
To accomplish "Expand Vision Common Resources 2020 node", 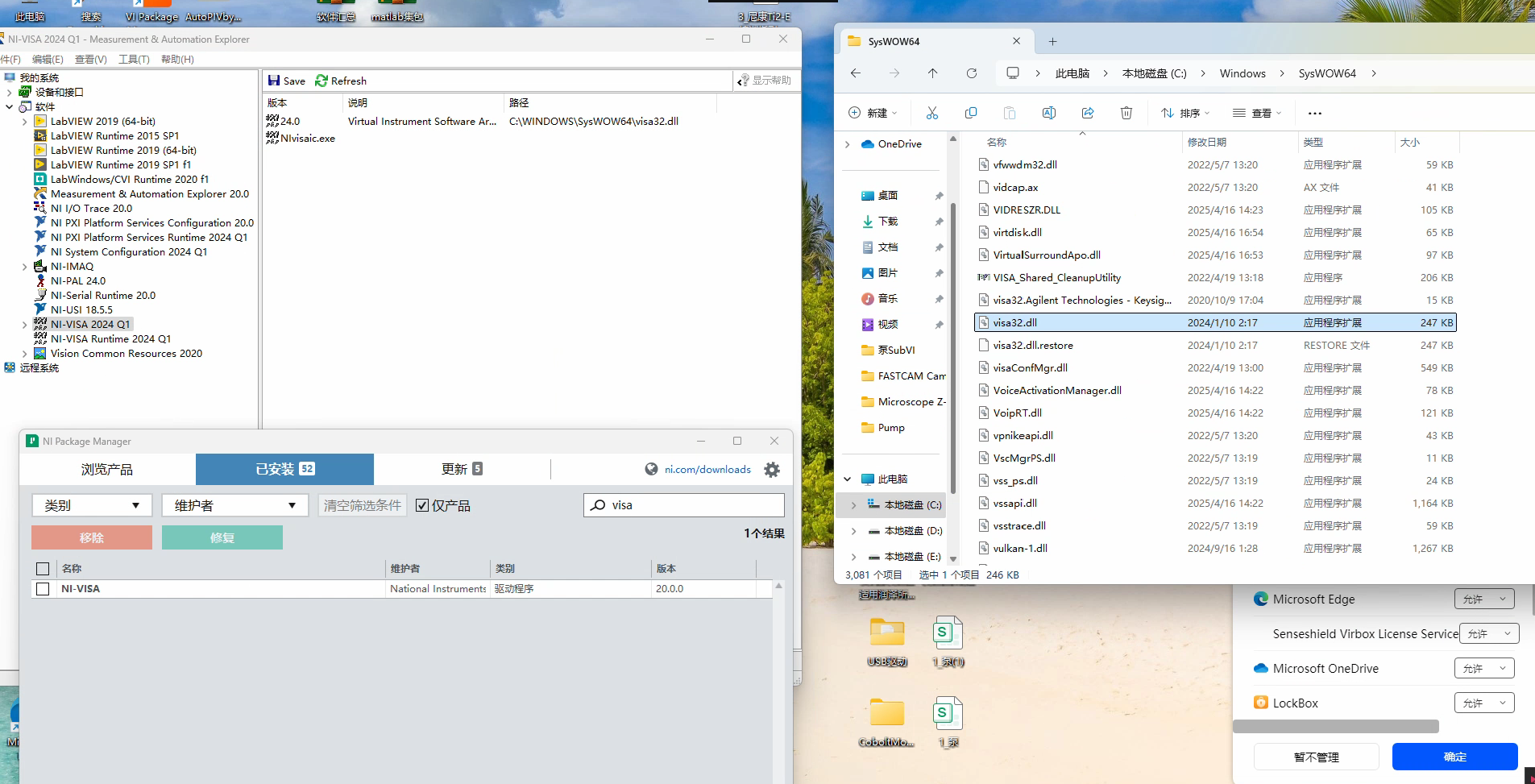I will click(24, 354).
